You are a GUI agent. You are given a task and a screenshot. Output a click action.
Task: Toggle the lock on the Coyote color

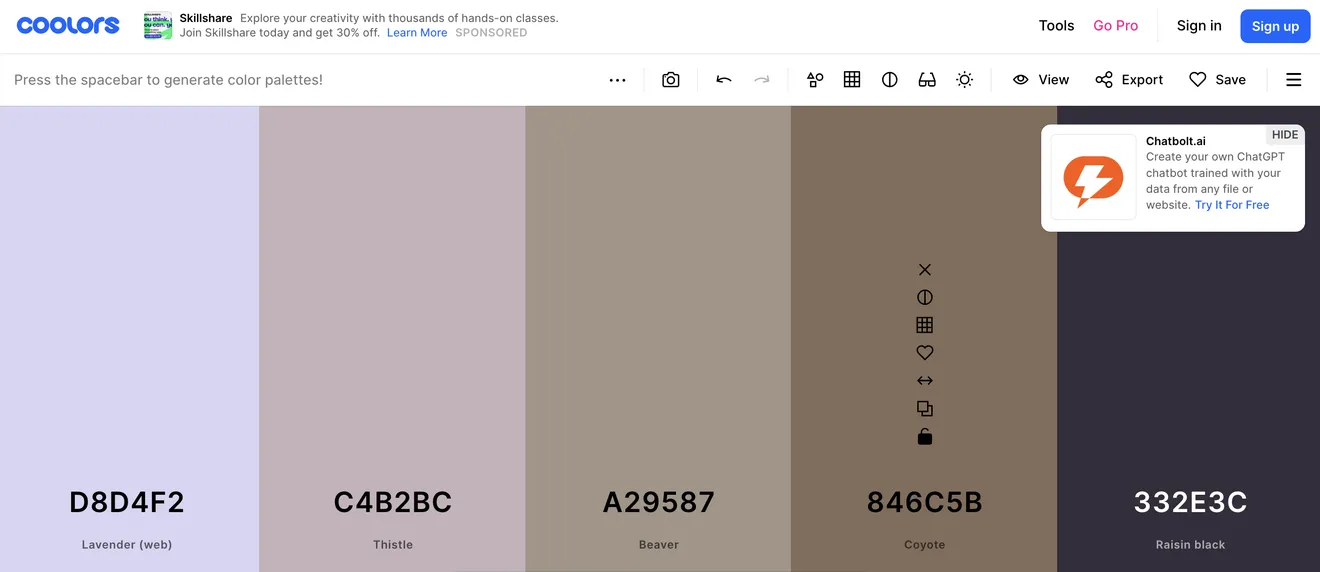click(925, 436)
